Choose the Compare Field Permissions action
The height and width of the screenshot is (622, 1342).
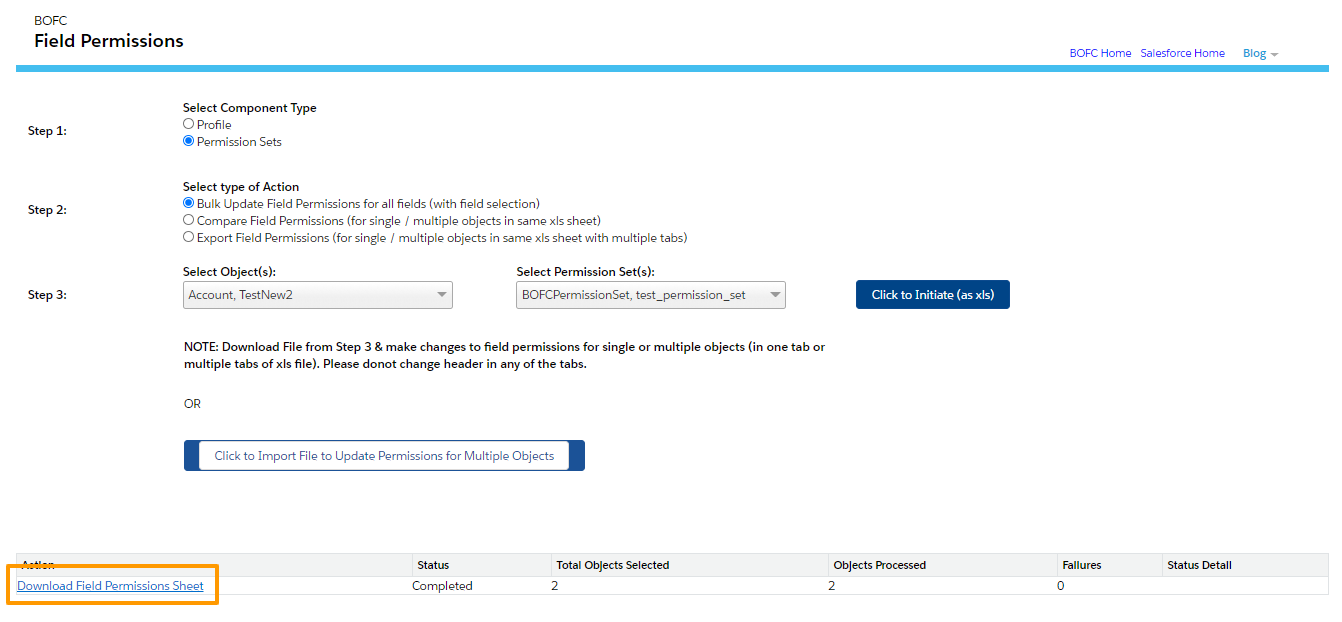(188, 221)
